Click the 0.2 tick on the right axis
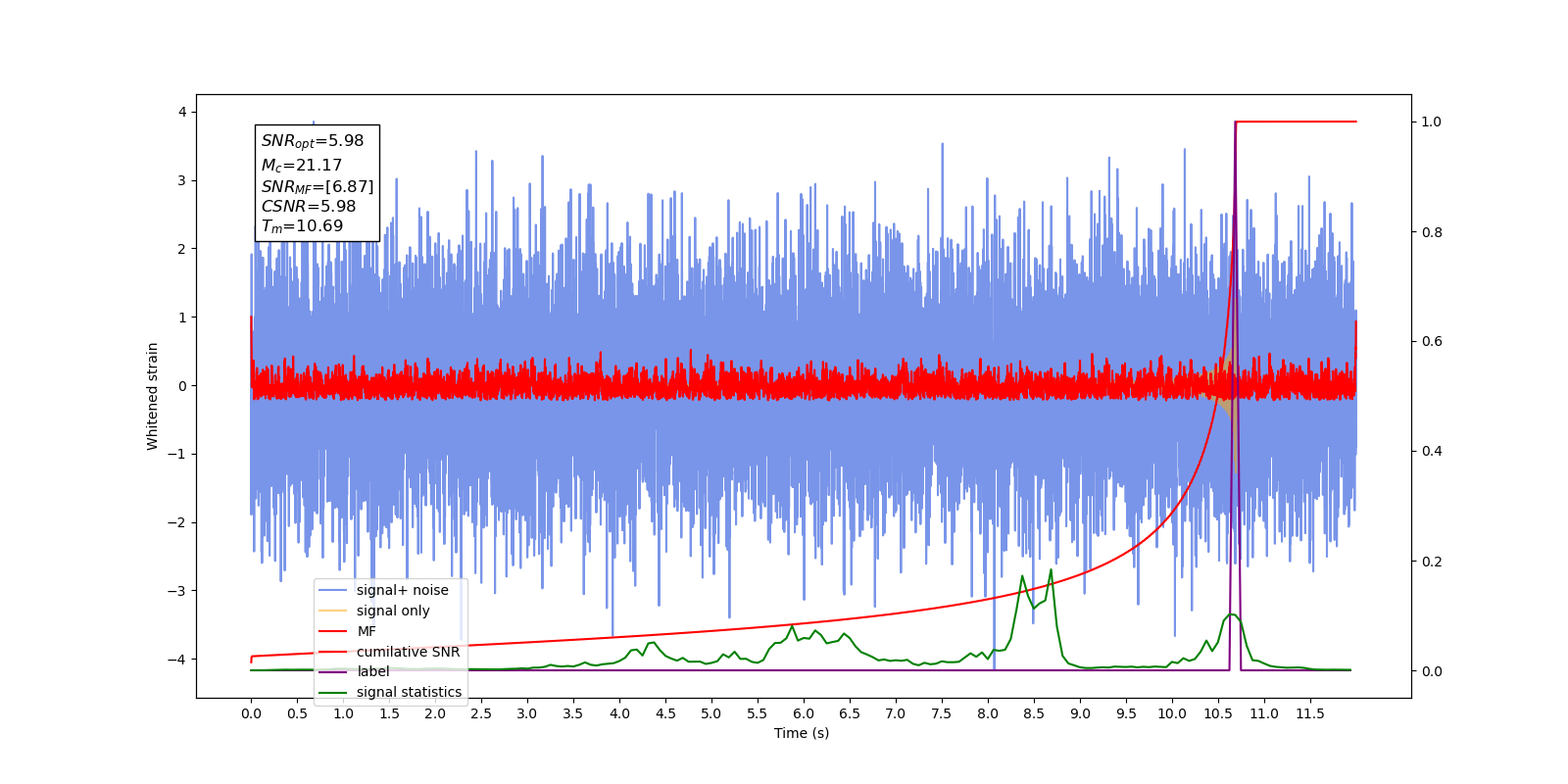The height and width of the screenshot is (784, 1568). tap(1432, 562)
